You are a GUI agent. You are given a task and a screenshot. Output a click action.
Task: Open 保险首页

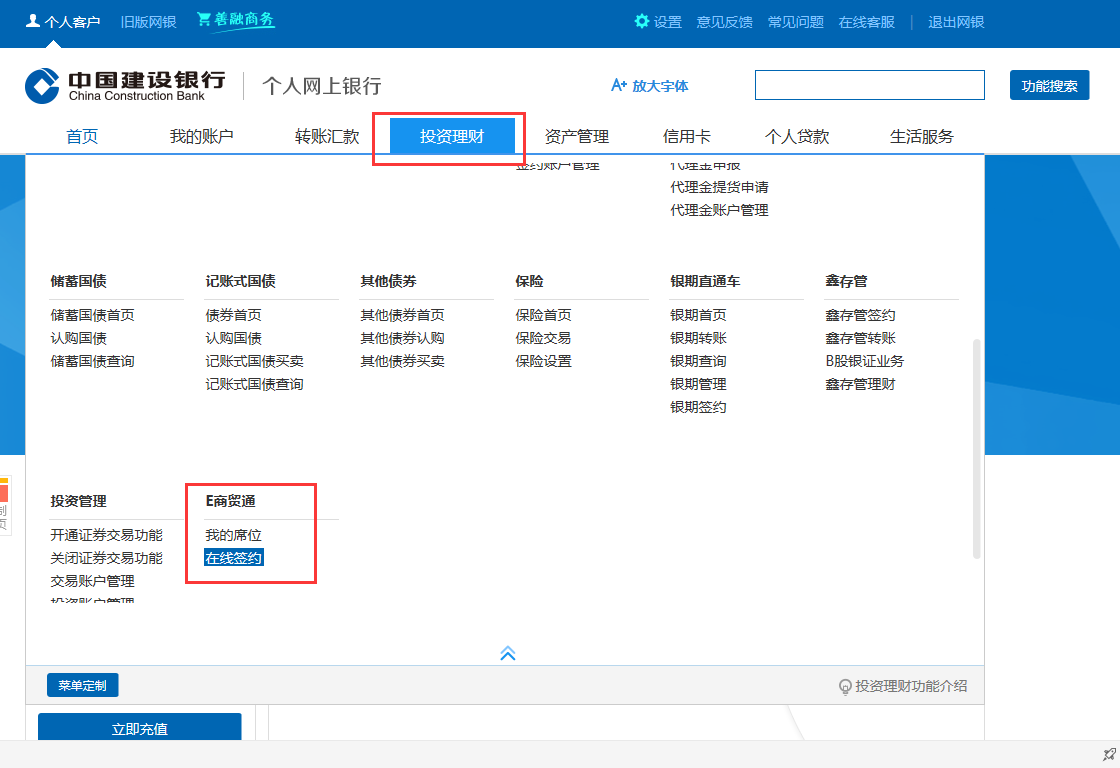point(544,315)
